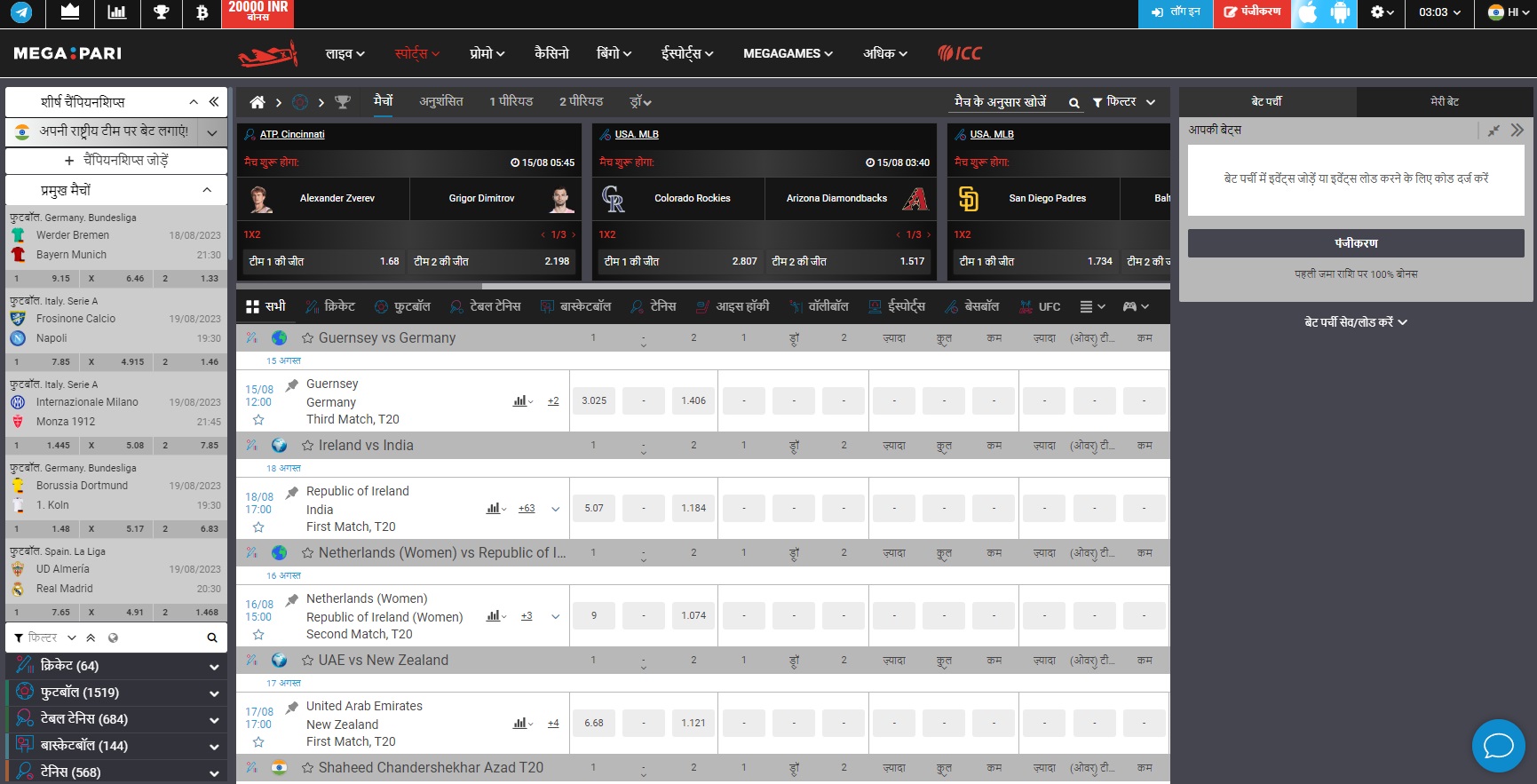This screenshot has width=1537, height=784.
Task: Pin the United Arab Emirates match
Action: click(291, 708)
